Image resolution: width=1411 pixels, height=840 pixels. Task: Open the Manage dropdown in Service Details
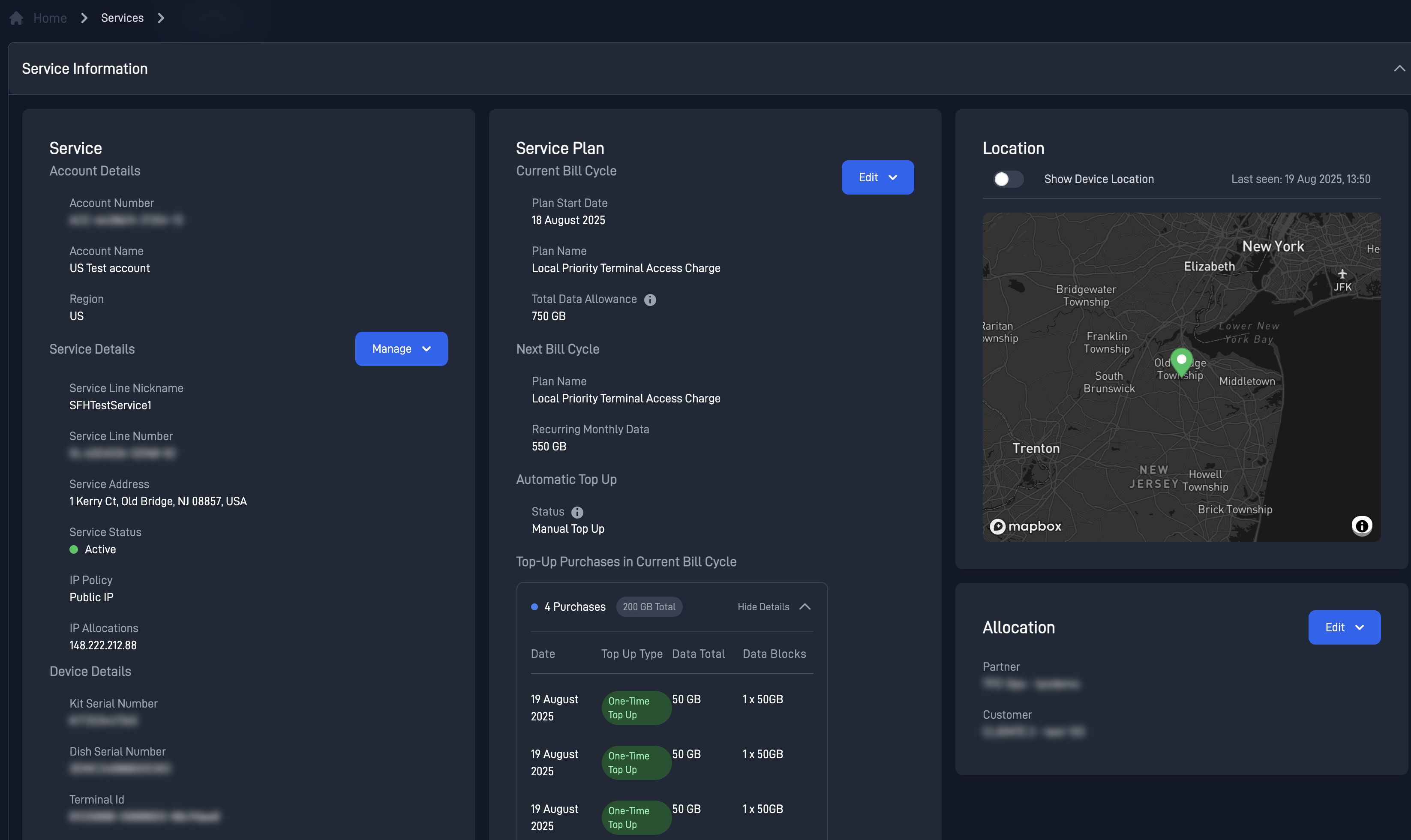[401, 349]
